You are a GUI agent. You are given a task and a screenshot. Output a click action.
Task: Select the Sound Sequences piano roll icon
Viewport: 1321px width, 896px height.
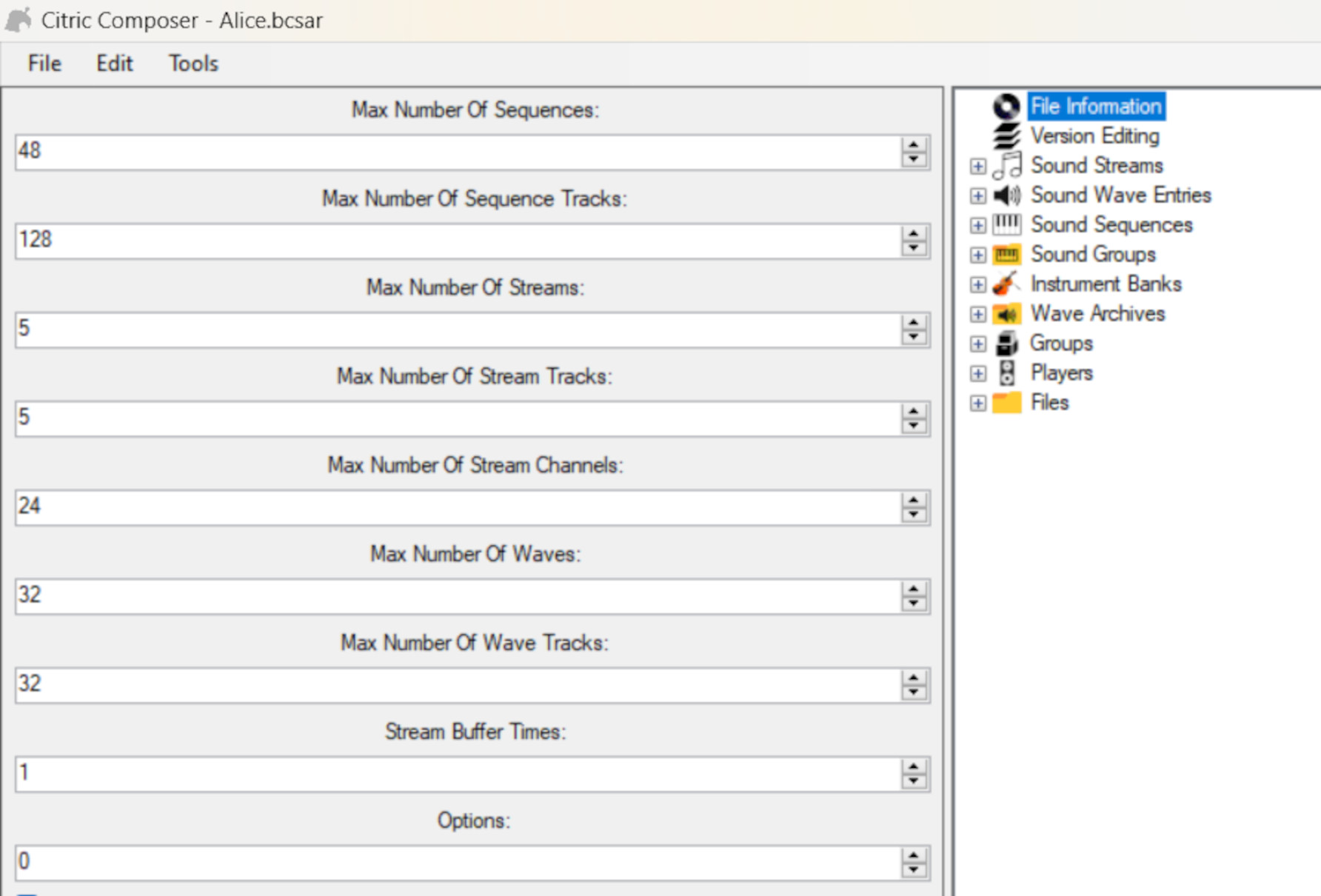[x=1007, y=224]
